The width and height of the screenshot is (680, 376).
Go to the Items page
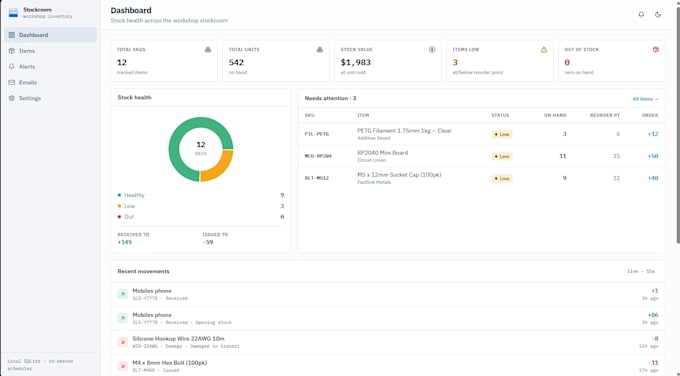[51, 51]
